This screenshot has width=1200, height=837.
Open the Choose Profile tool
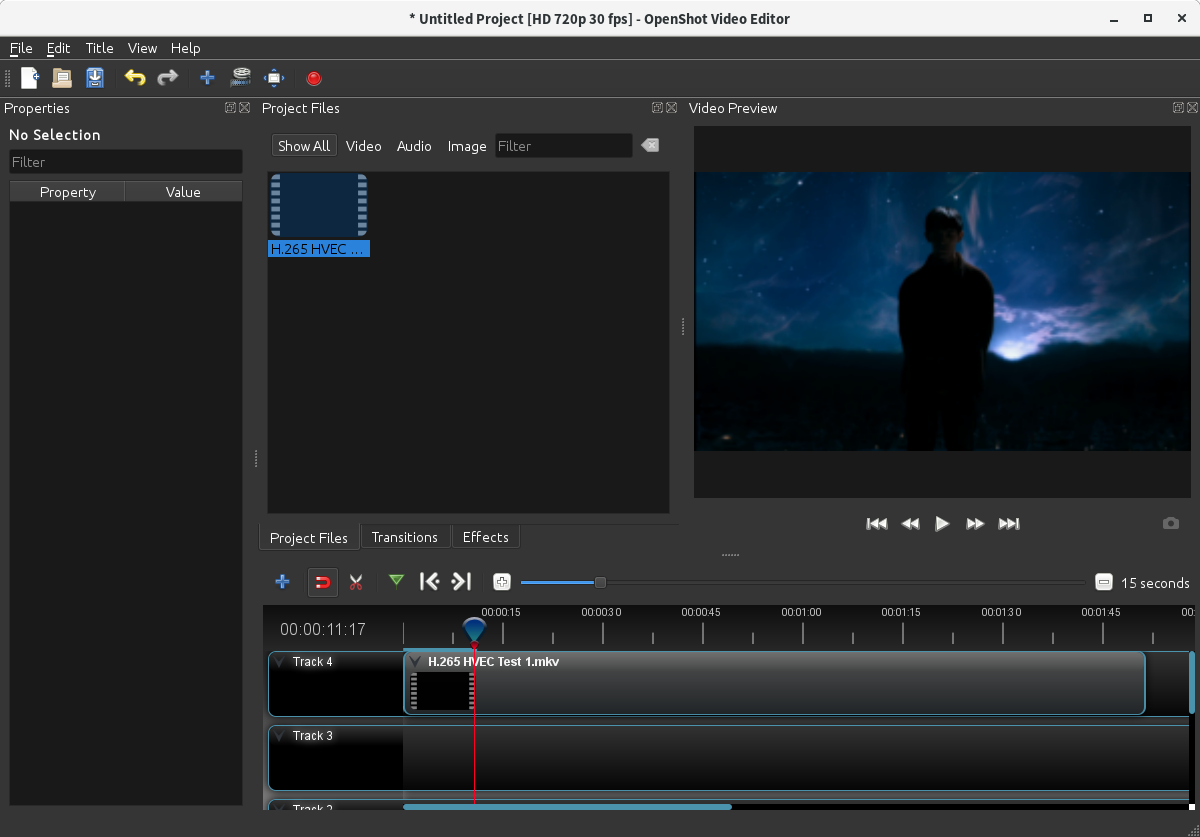(240, 78)
